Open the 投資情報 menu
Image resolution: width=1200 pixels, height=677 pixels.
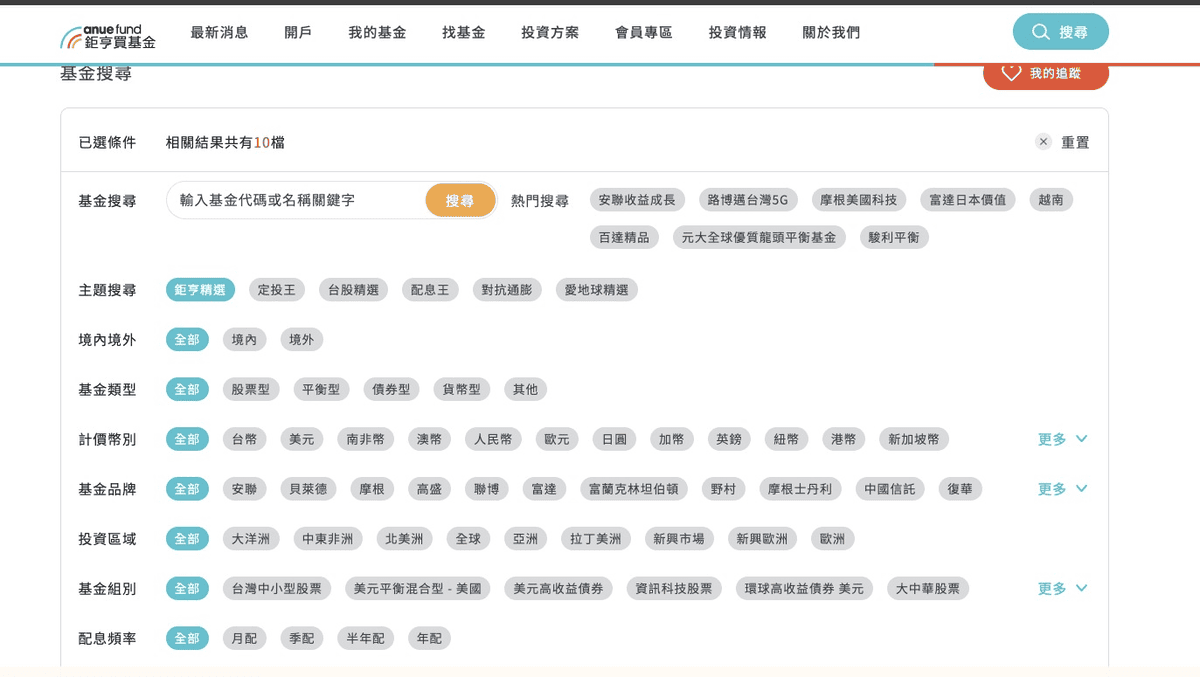pyautogui.click(x=738, y=32)
